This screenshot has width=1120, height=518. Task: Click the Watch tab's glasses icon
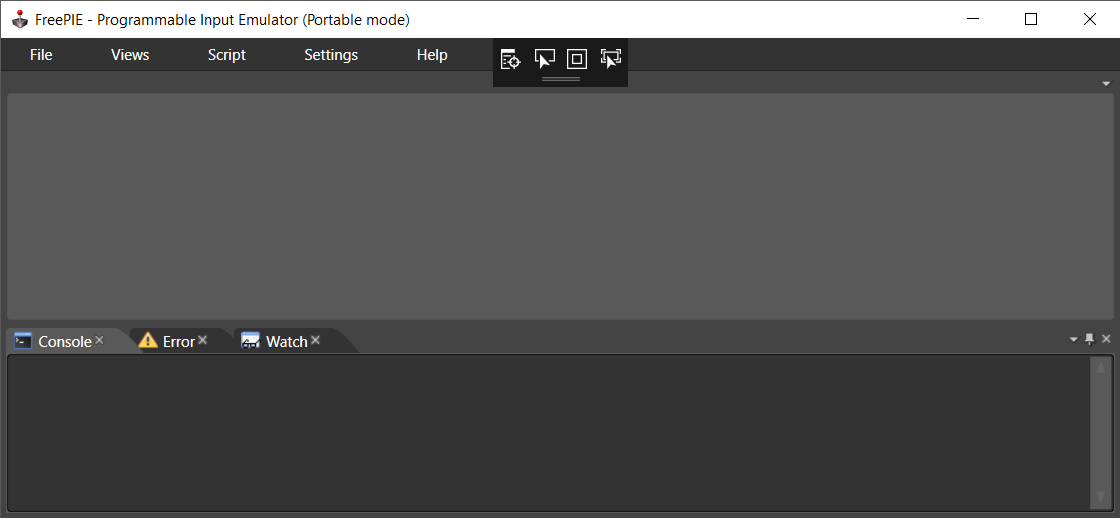click(250, 341)
